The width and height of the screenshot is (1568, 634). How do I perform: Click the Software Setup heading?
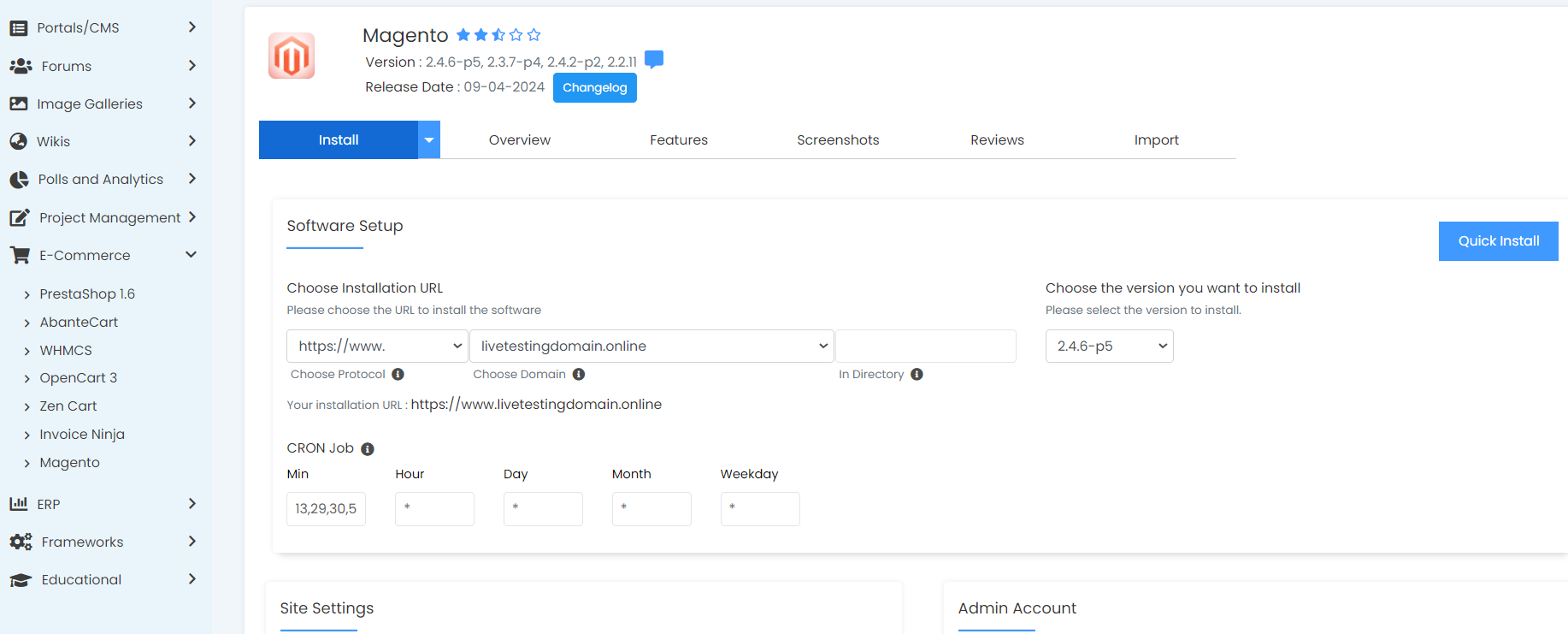[345, 226]
